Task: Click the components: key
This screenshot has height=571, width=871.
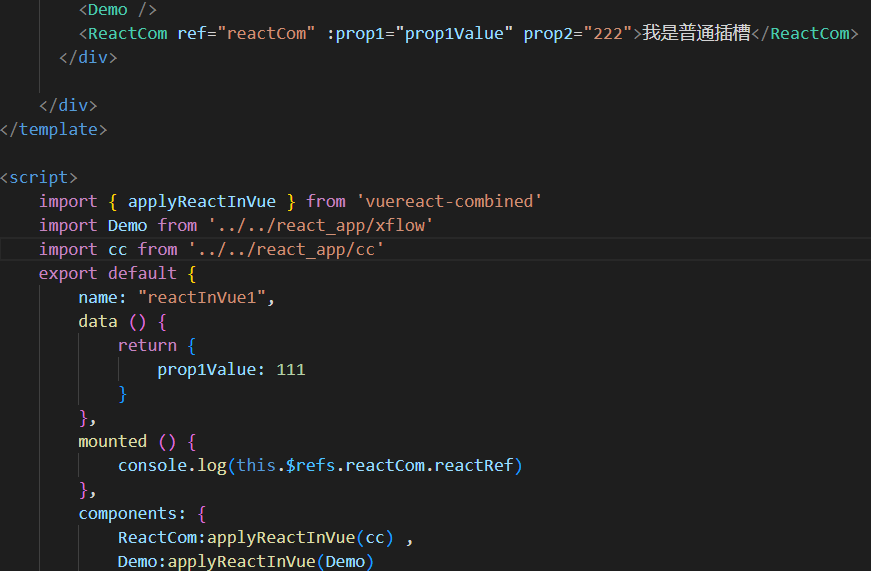Action: pos(132,513)
